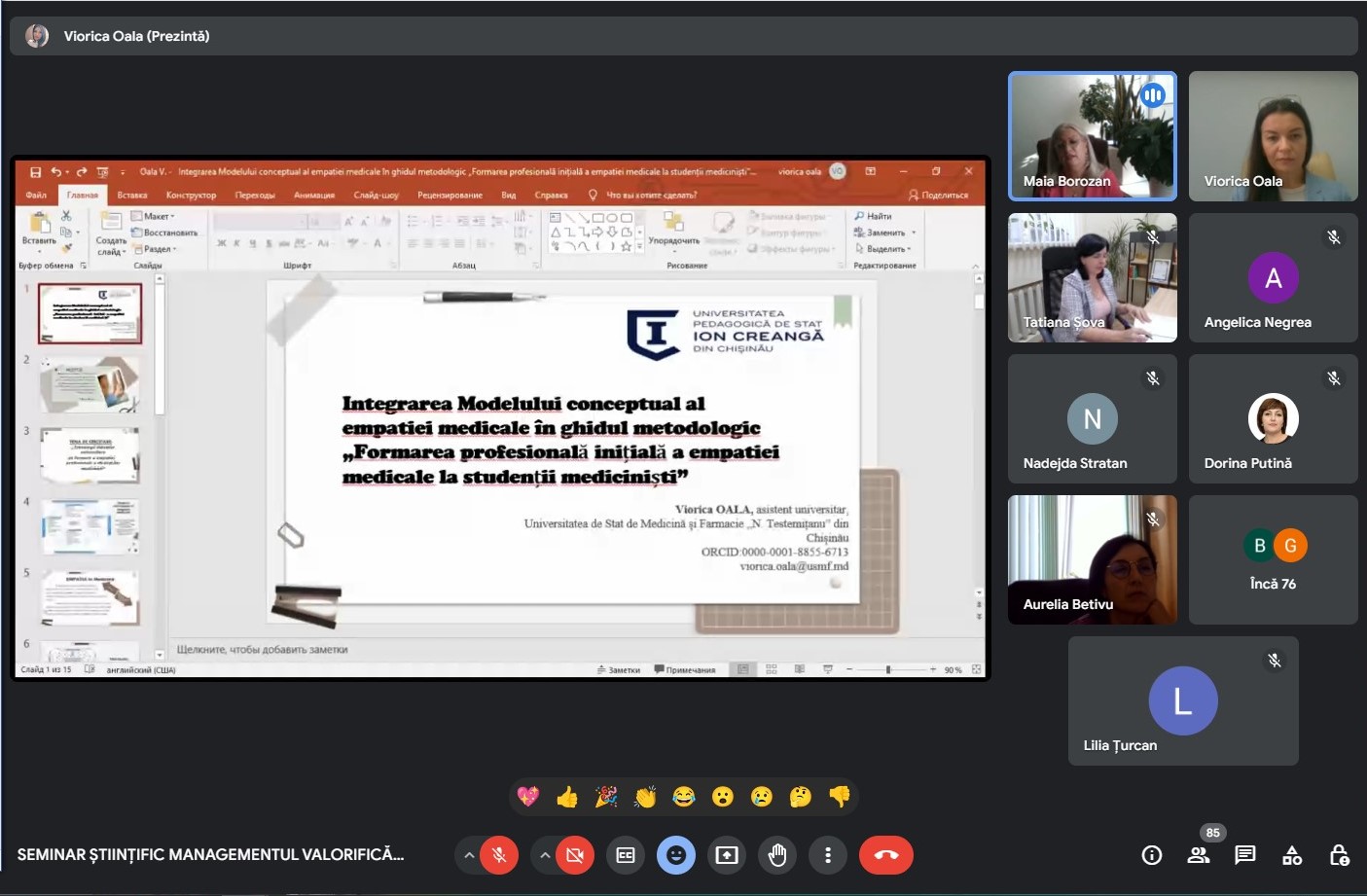Open the activities icon
The width and height of the screenshot is (1367, 896).
[1292, 855]
